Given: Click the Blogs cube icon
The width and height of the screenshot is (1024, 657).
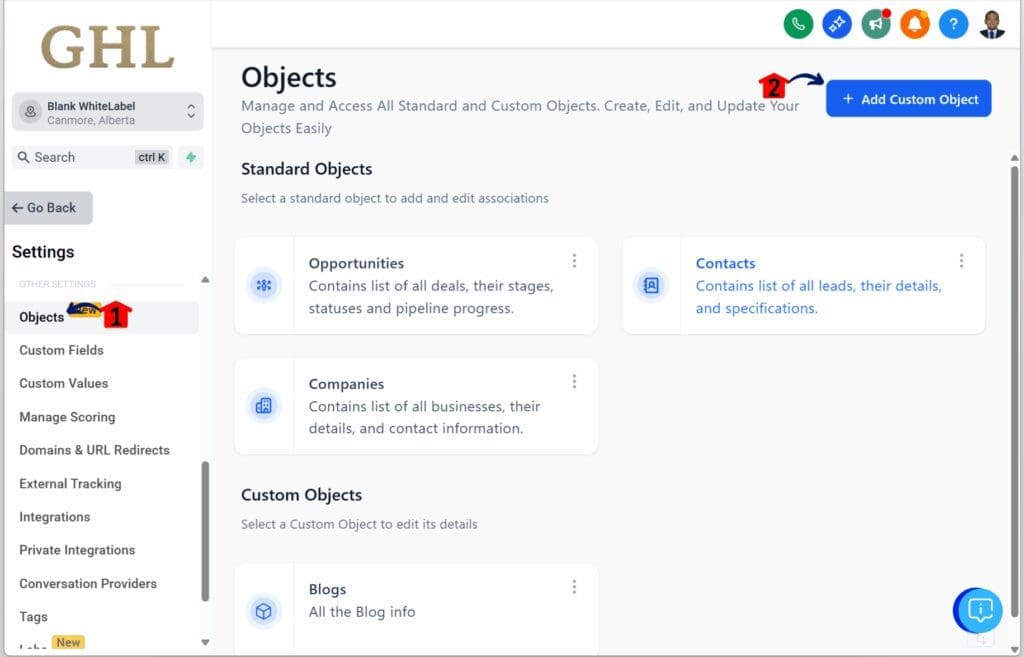Looking at the screenshot, I should click(264, 611).
